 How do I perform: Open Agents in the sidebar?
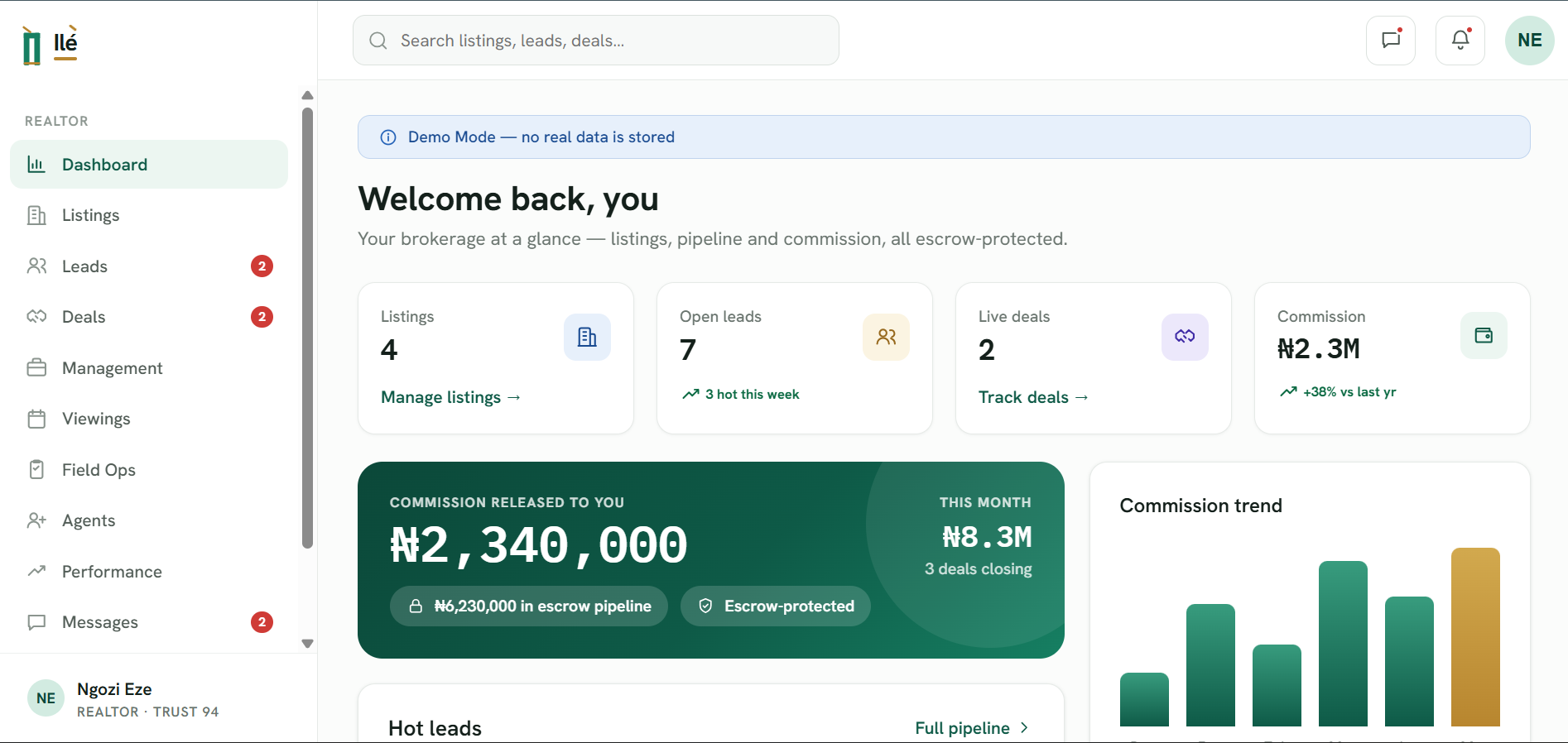pos(149,520)
